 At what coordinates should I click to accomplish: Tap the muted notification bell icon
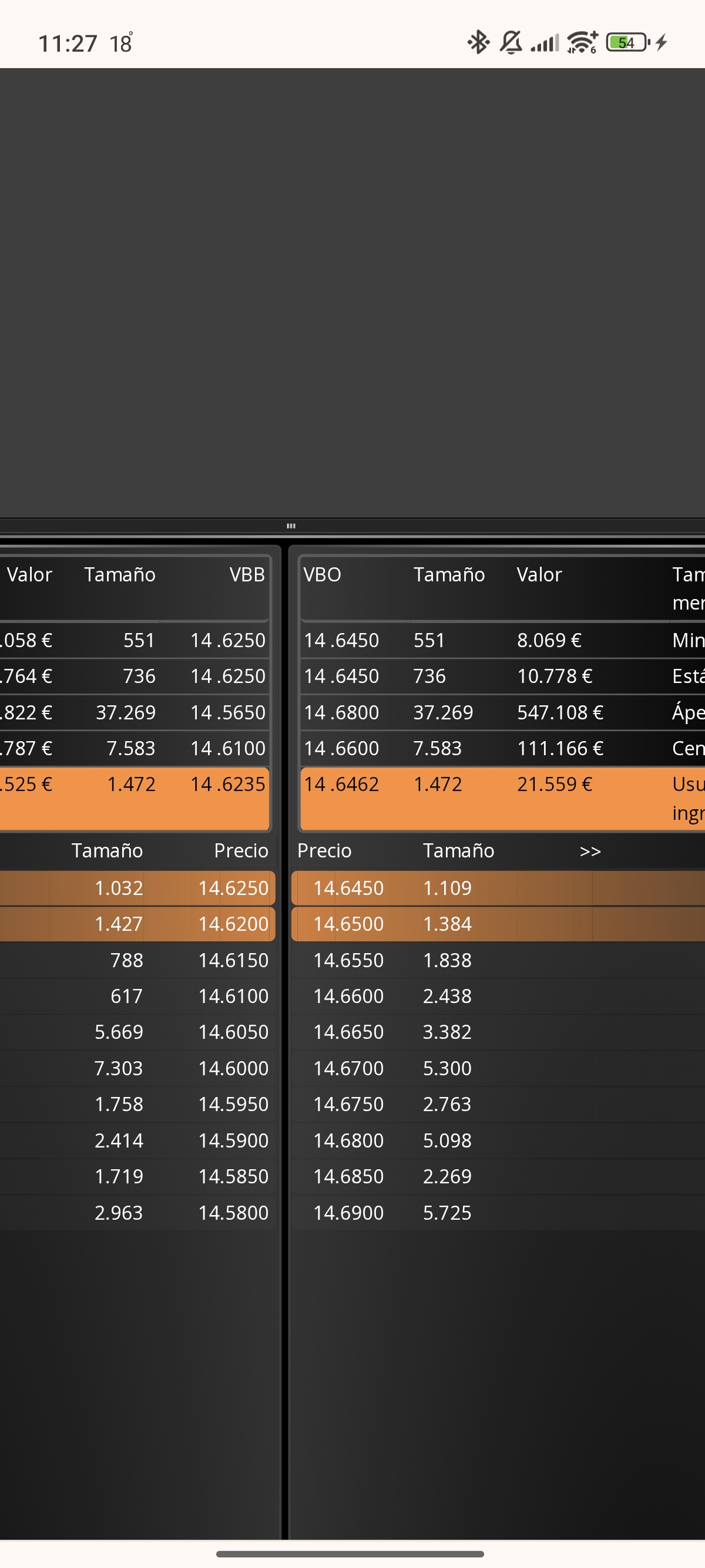(511, 43)
